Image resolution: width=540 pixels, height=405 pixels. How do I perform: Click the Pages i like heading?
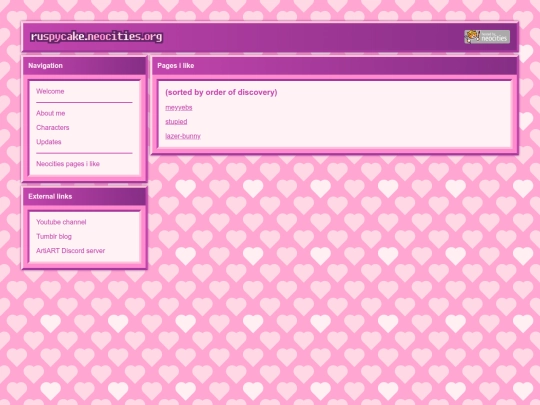click(x=176, y=65)
